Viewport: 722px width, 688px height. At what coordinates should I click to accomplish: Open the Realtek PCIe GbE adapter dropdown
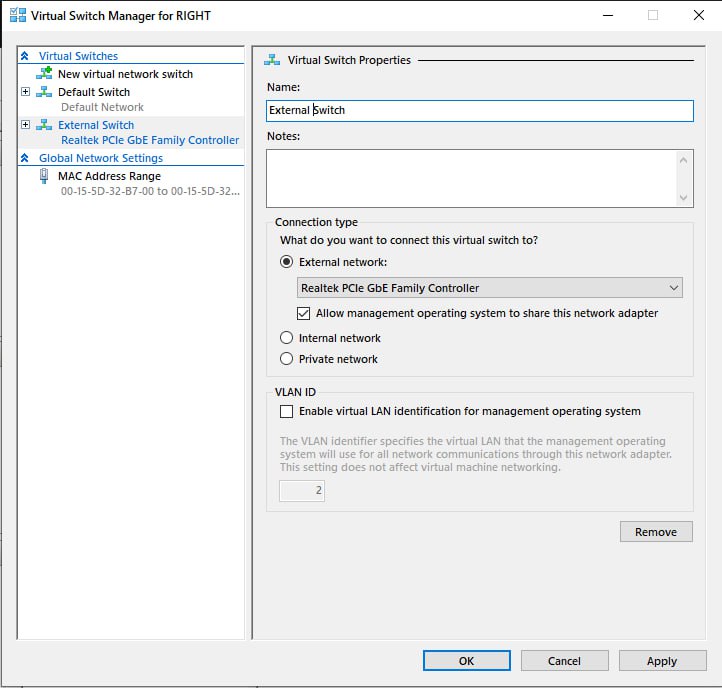click(x=490, y=288)
